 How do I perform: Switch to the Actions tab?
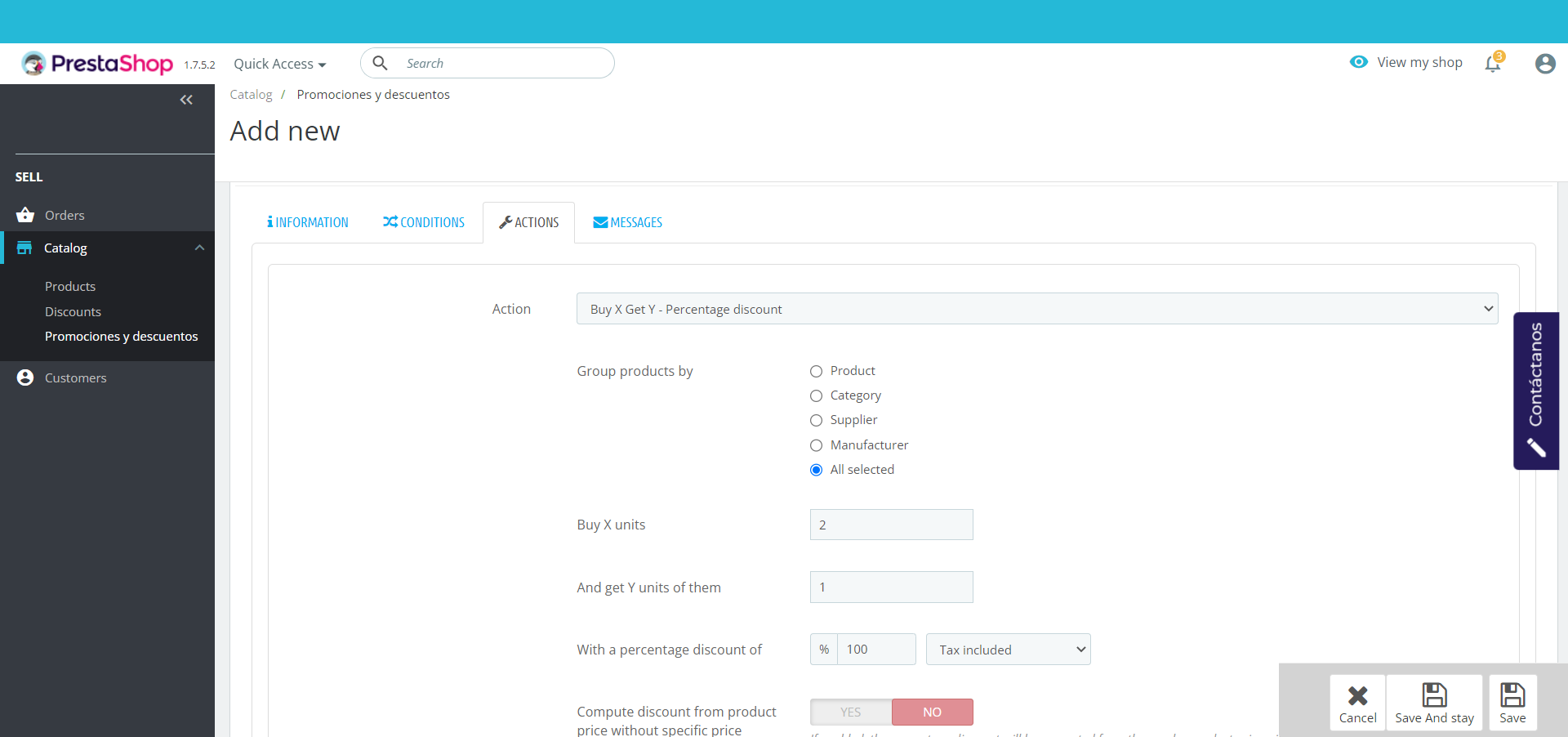click(529, 222)
